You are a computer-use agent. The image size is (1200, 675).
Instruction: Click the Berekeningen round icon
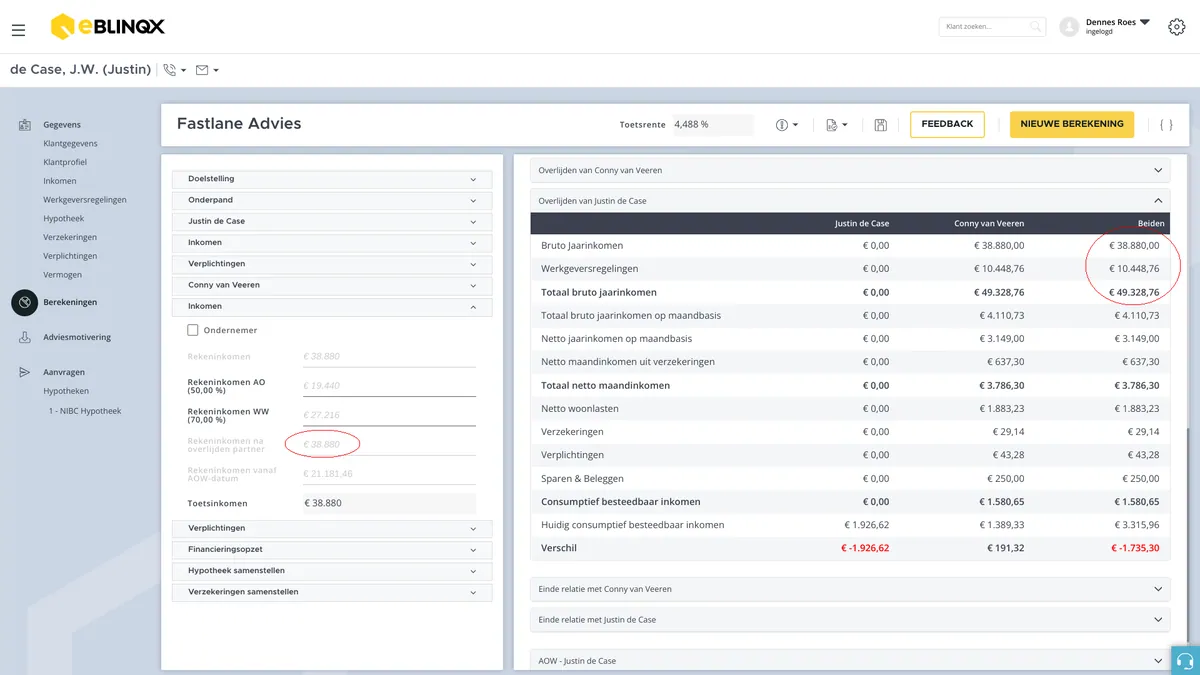24,302
